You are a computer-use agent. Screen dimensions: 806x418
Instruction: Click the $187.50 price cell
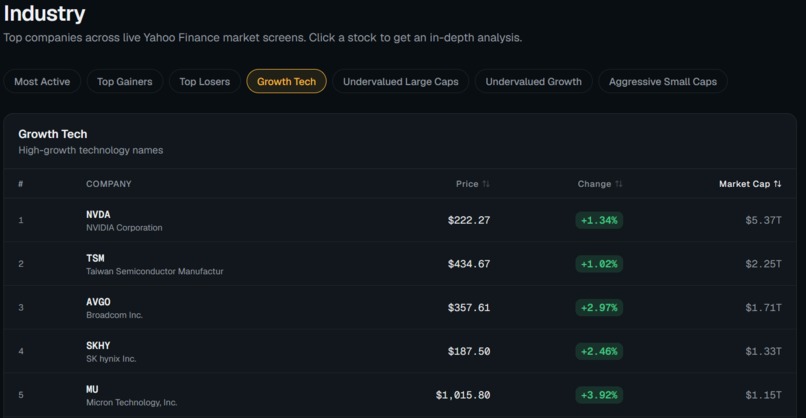pyautogui.click(x=469, y=351)
